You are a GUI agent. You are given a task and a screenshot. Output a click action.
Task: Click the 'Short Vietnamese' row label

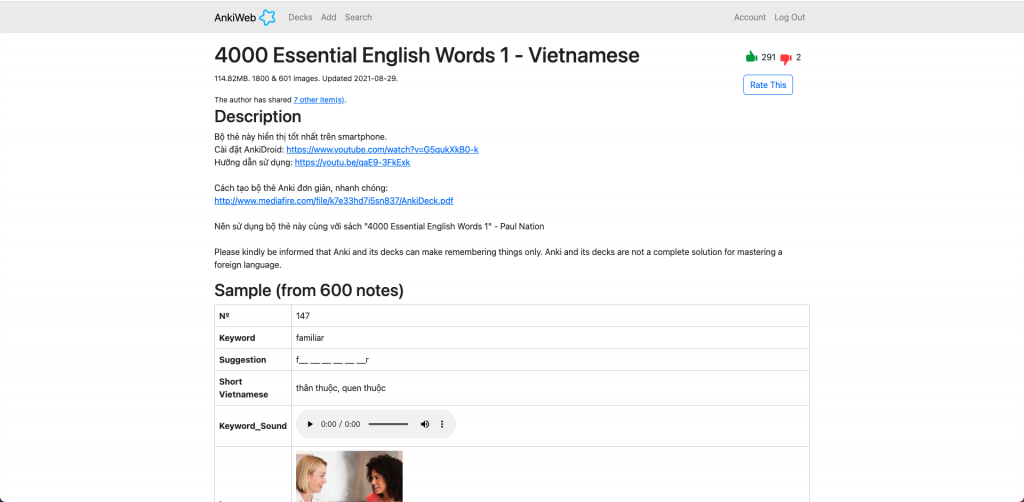[x=244, y=388]
